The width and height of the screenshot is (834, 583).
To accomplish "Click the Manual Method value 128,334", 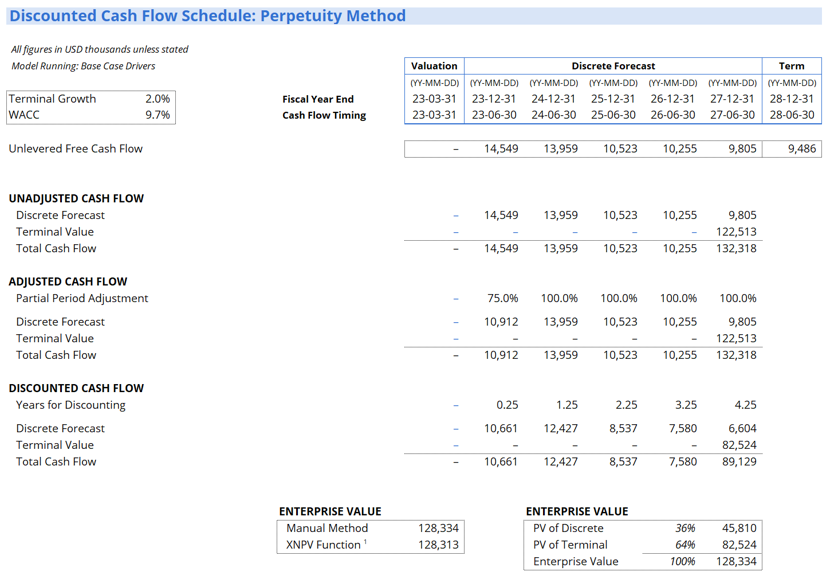I will (439, 528).
